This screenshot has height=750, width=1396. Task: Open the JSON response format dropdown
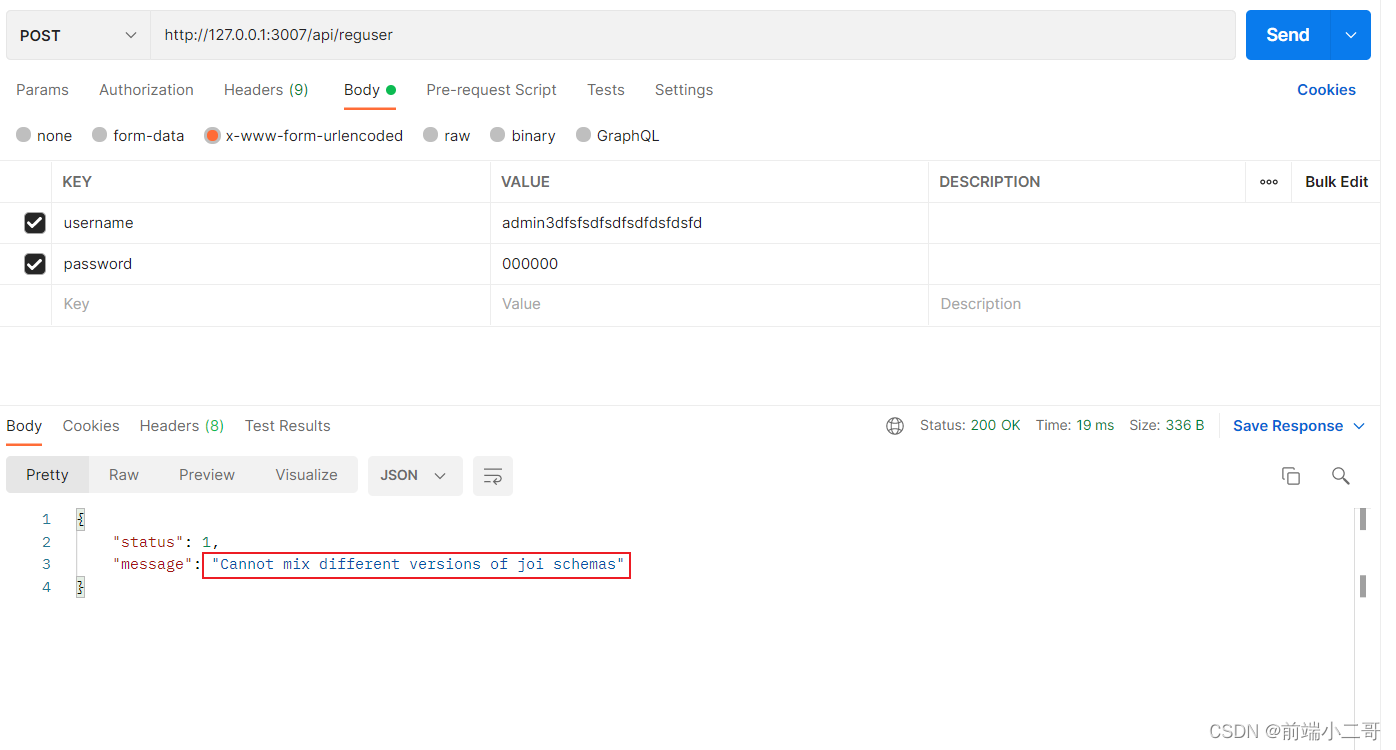pyautogui.click(x=415, y=475)
